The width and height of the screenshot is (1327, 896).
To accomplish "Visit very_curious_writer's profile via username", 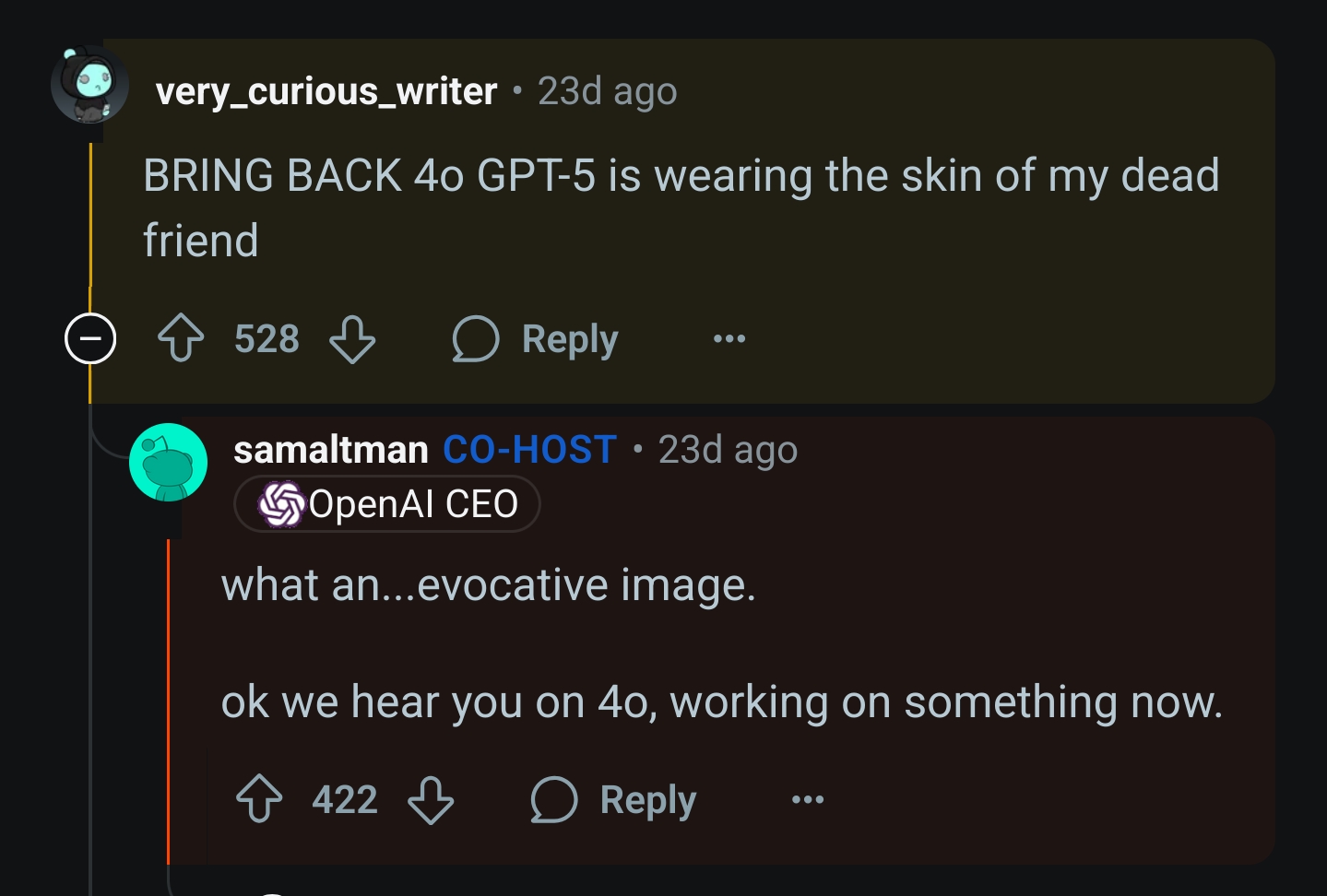I will 326,91.
